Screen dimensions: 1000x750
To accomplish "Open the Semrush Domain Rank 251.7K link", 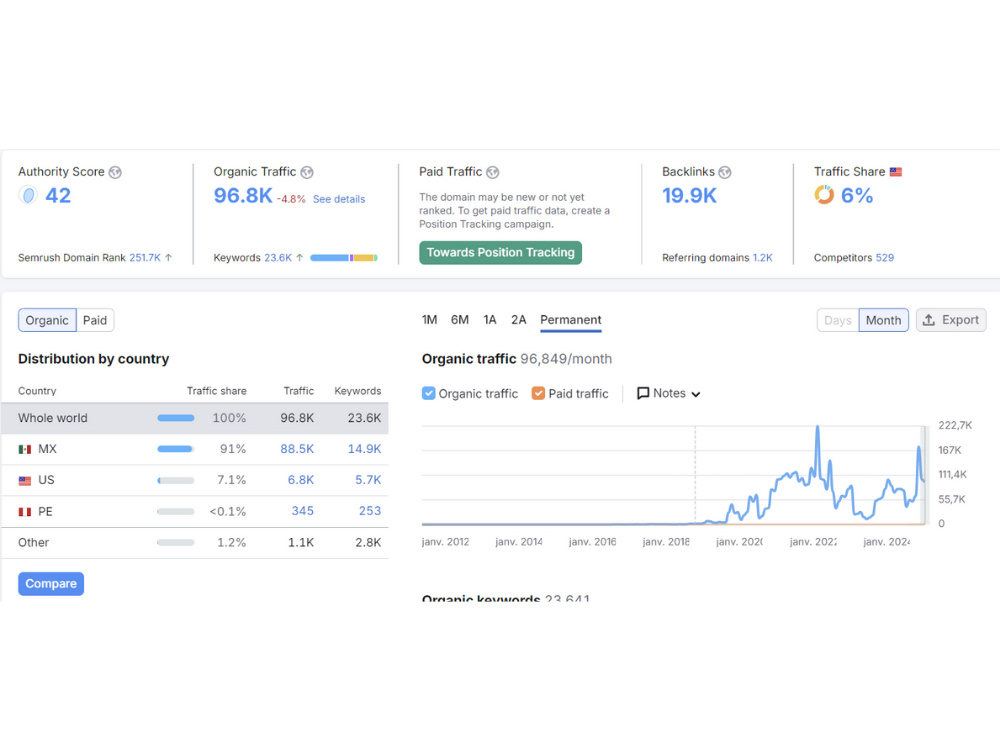I will point(145,258).
